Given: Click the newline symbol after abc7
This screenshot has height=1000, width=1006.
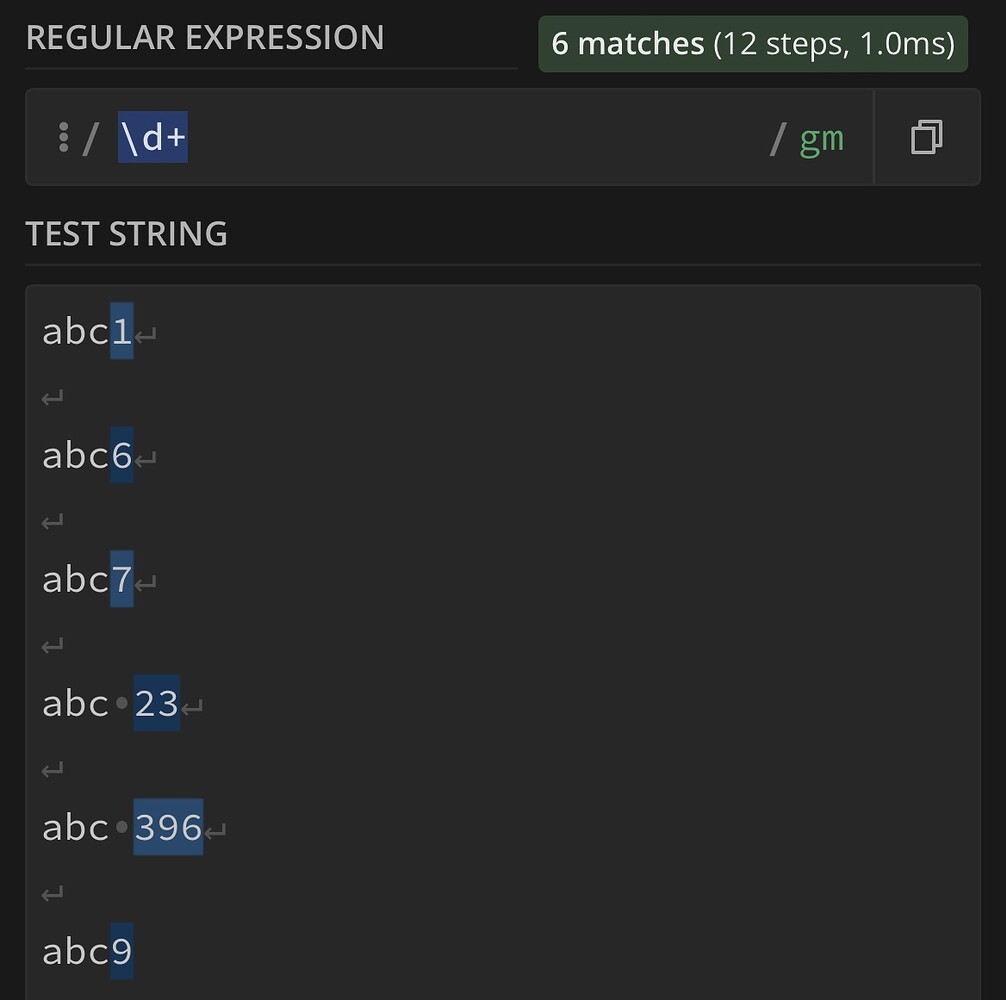Looking at the screenshot, I should click(x=146, y=583).
